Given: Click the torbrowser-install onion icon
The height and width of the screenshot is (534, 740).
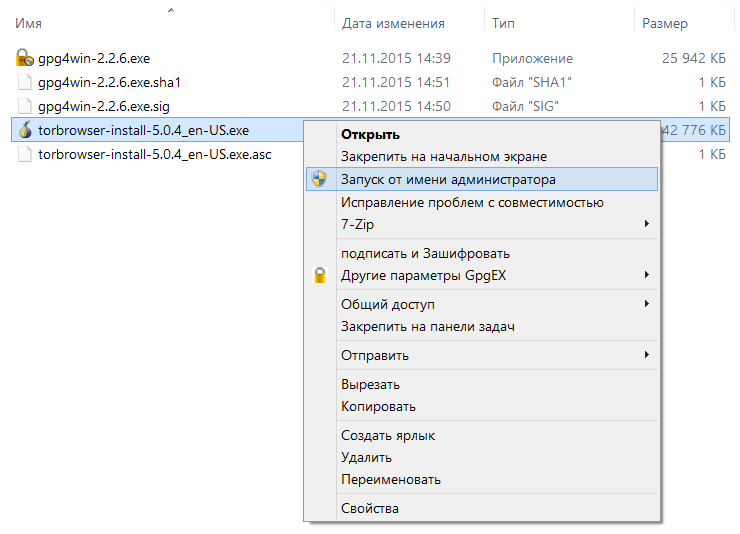Looking at the screenshot, I should (25, 130).
